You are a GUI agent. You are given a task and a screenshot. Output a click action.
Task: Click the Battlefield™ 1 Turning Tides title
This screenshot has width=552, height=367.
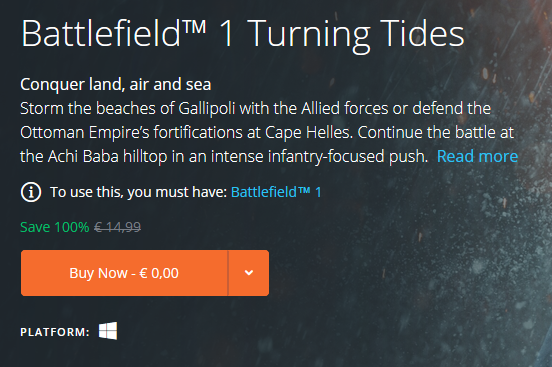click(243, 34)
